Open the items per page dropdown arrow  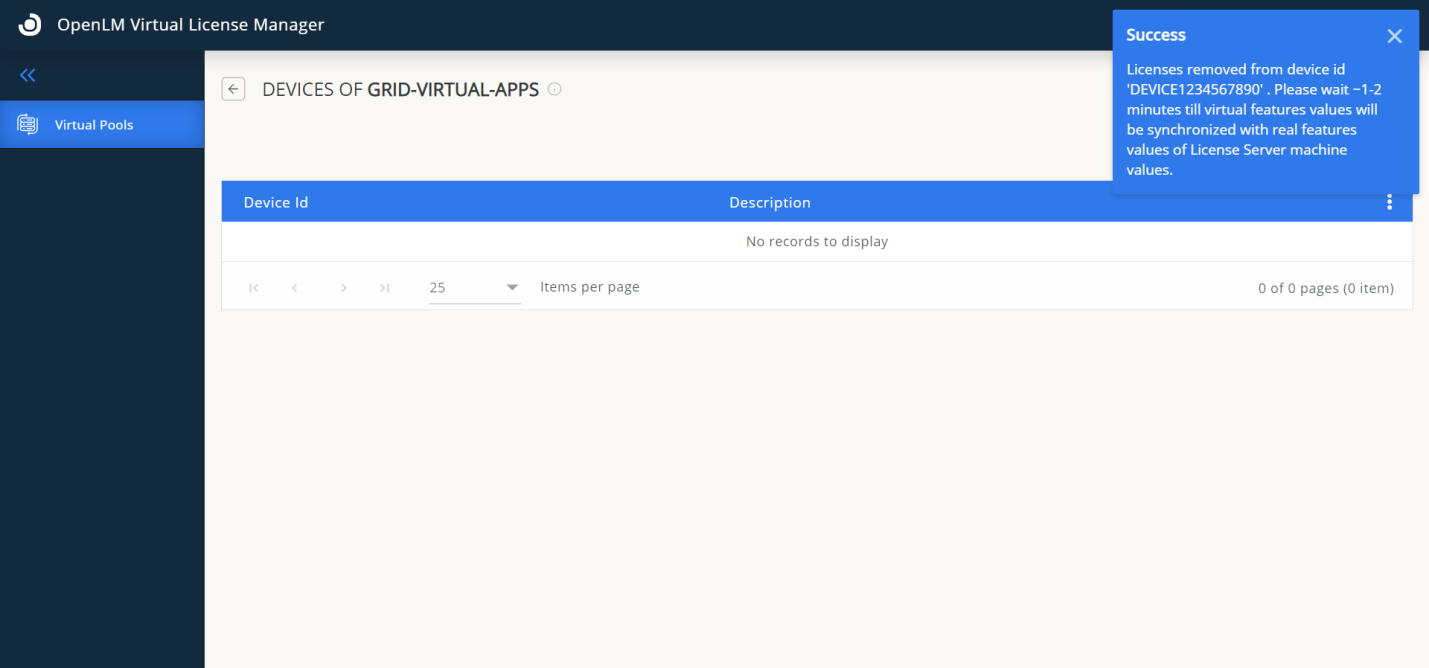(x=512, y=288)
